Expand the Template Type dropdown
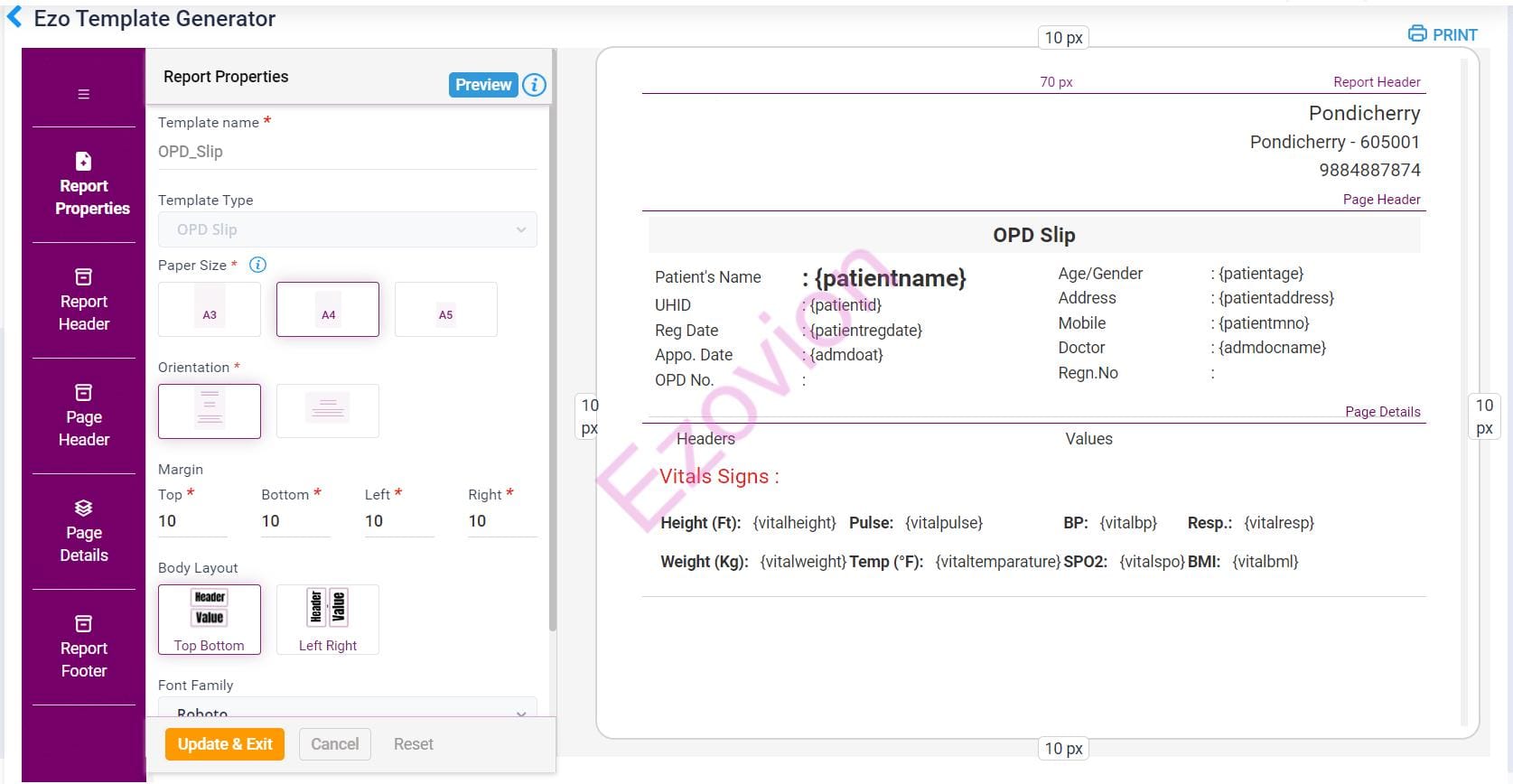The height and width of the screenshot is (784, 1513). [x=348, y=229]
